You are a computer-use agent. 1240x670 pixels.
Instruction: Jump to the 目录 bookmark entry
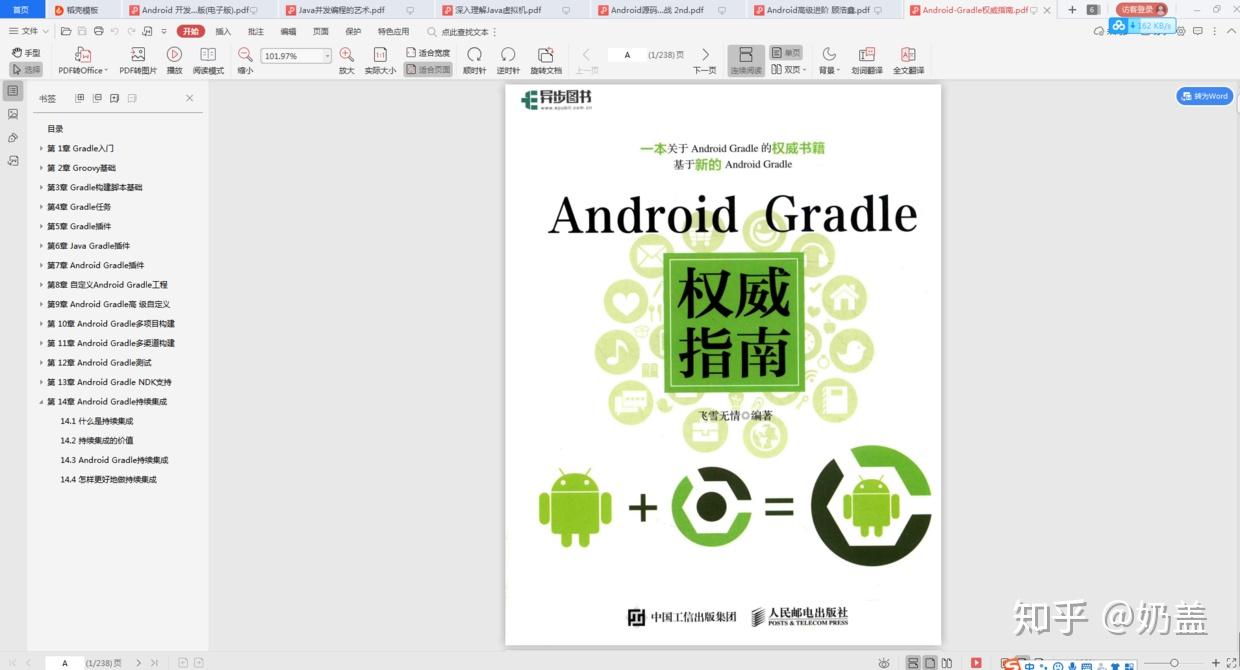tap(55, 129)
